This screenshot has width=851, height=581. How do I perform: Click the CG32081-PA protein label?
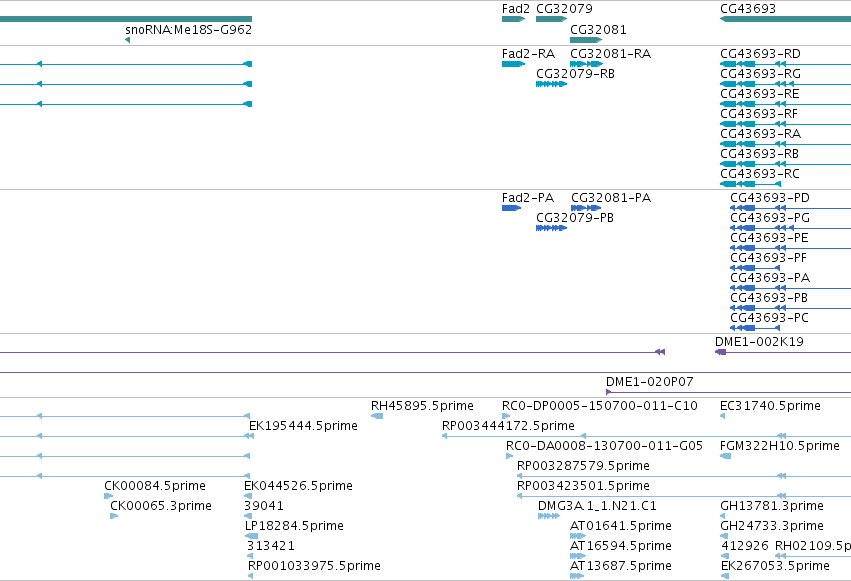(611, 197)
